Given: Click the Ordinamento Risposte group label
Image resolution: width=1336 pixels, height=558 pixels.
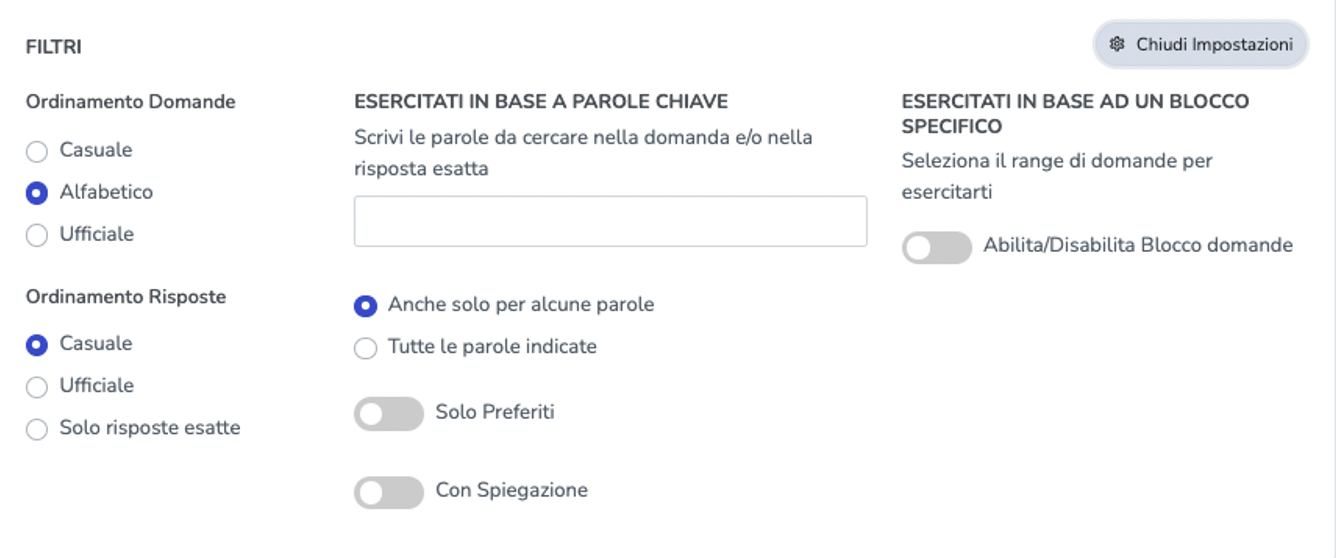Looking at the screenshot, I should pos(126,297).
